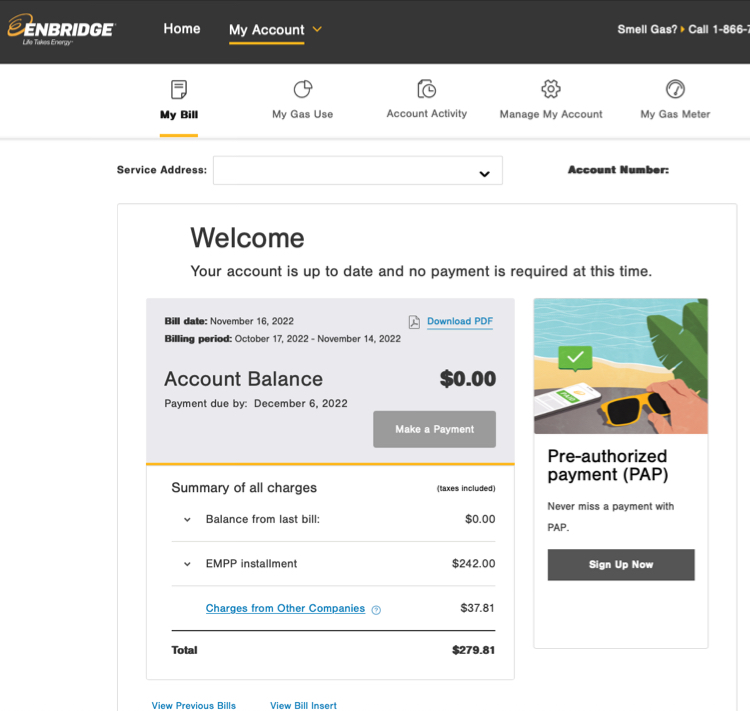750x711 pixels.
Task: Open the My Account menu
Action: pyautogui.click(x=266, y=30)
